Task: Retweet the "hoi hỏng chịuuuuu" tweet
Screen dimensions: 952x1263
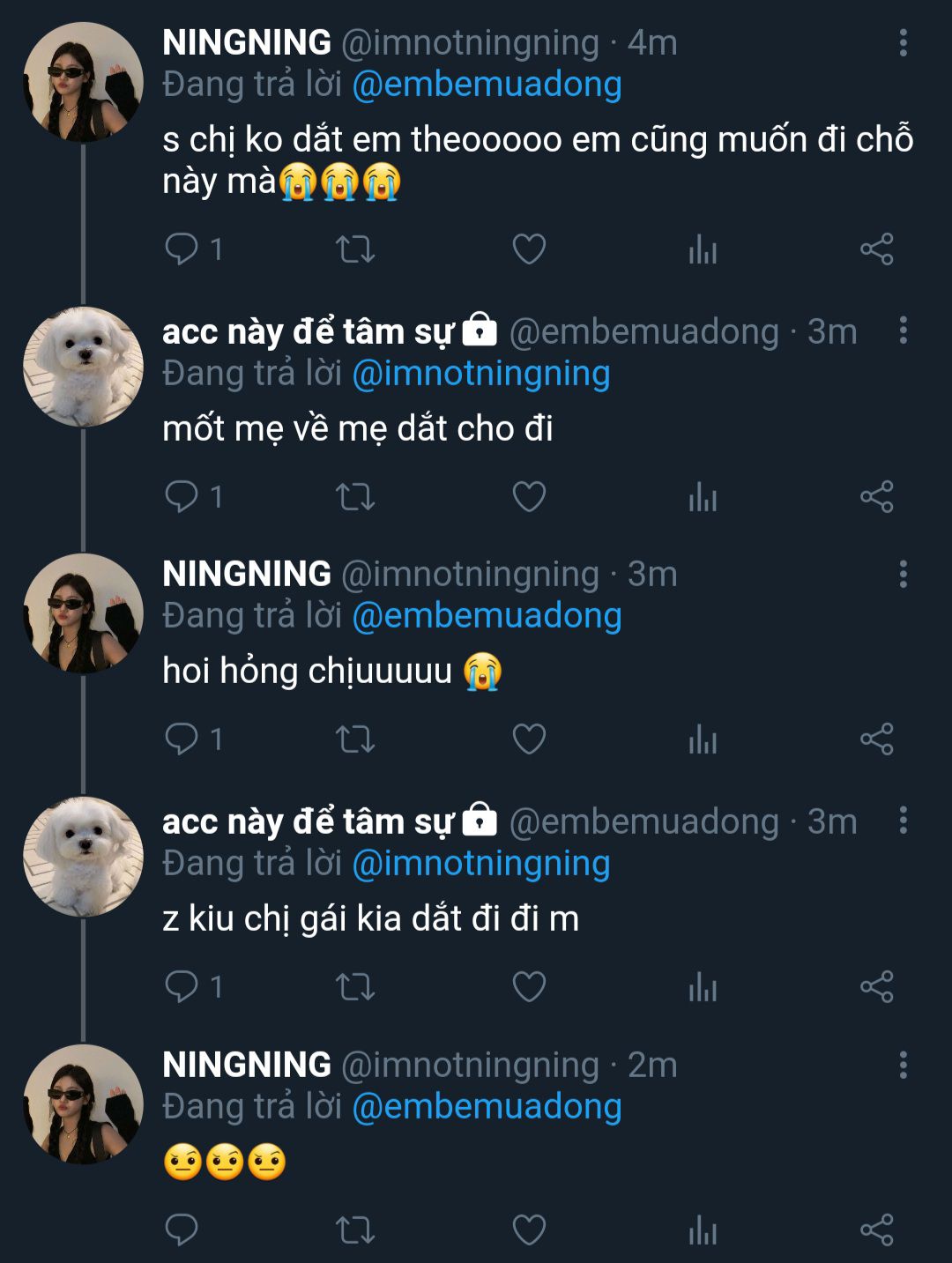Action: coord(355,739)
